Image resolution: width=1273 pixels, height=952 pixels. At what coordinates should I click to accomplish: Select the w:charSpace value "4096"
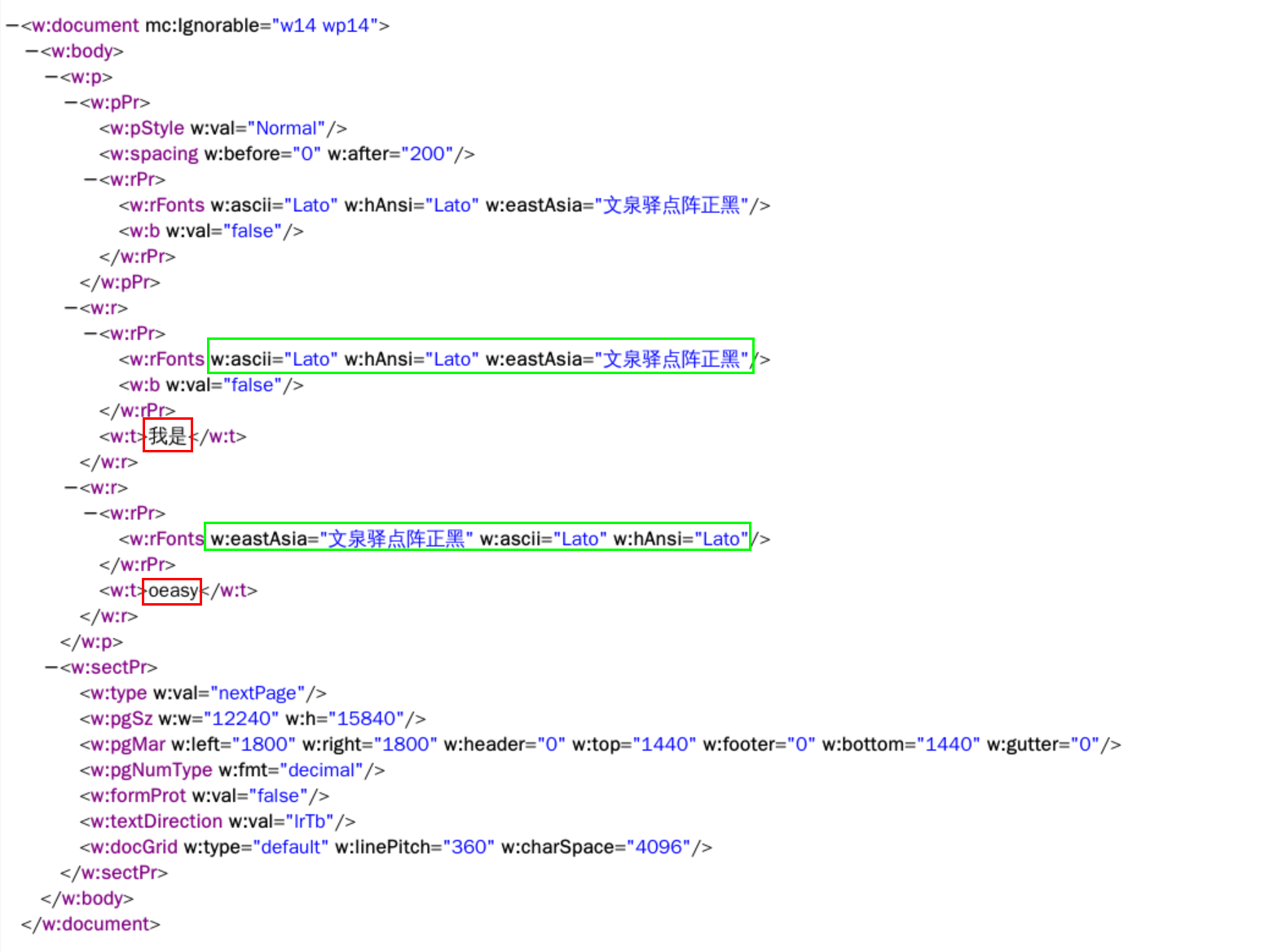(659, 847)
